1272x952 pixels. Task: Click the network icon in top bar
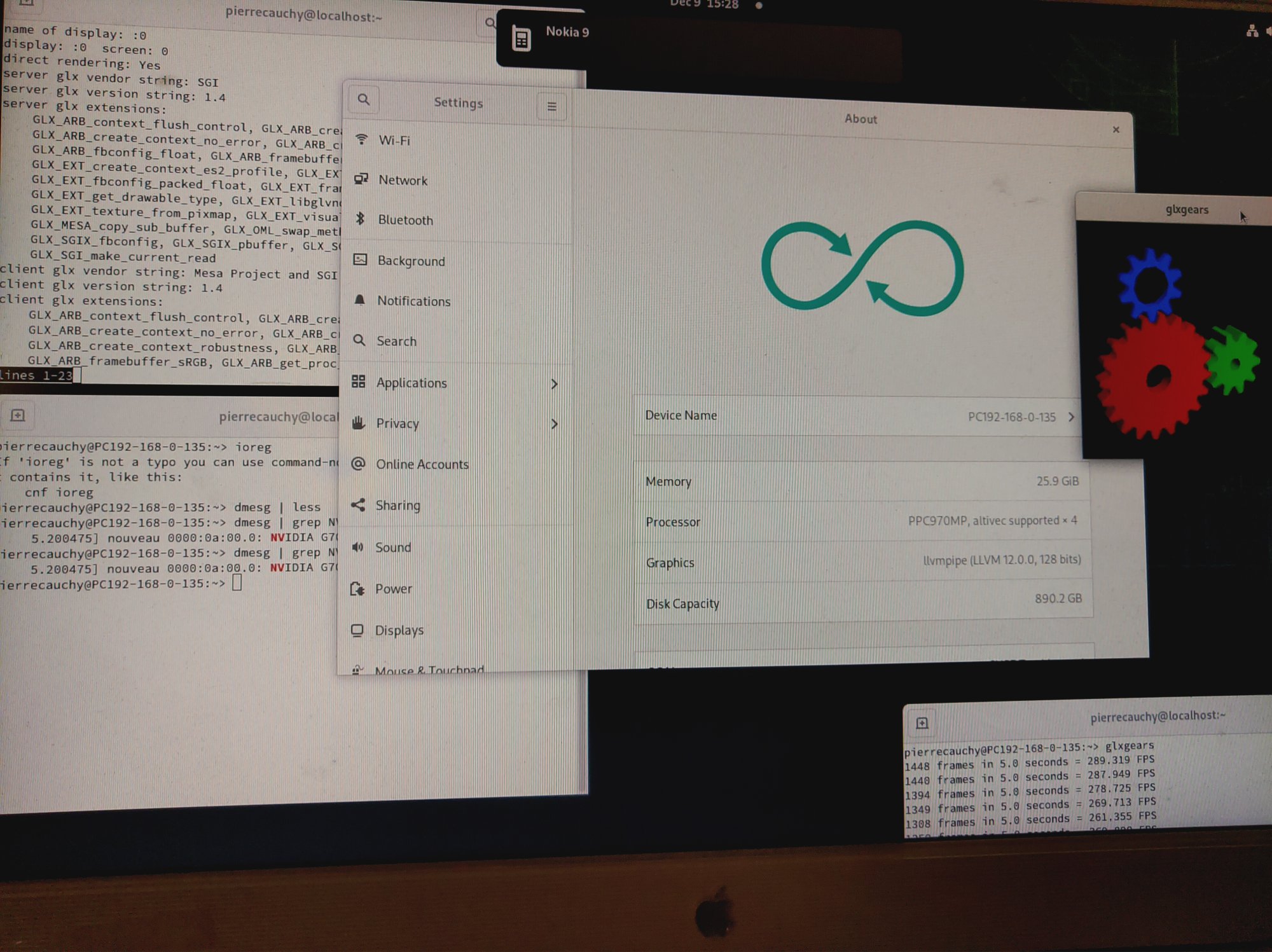pyautogui.click(x=1251, y=31)
